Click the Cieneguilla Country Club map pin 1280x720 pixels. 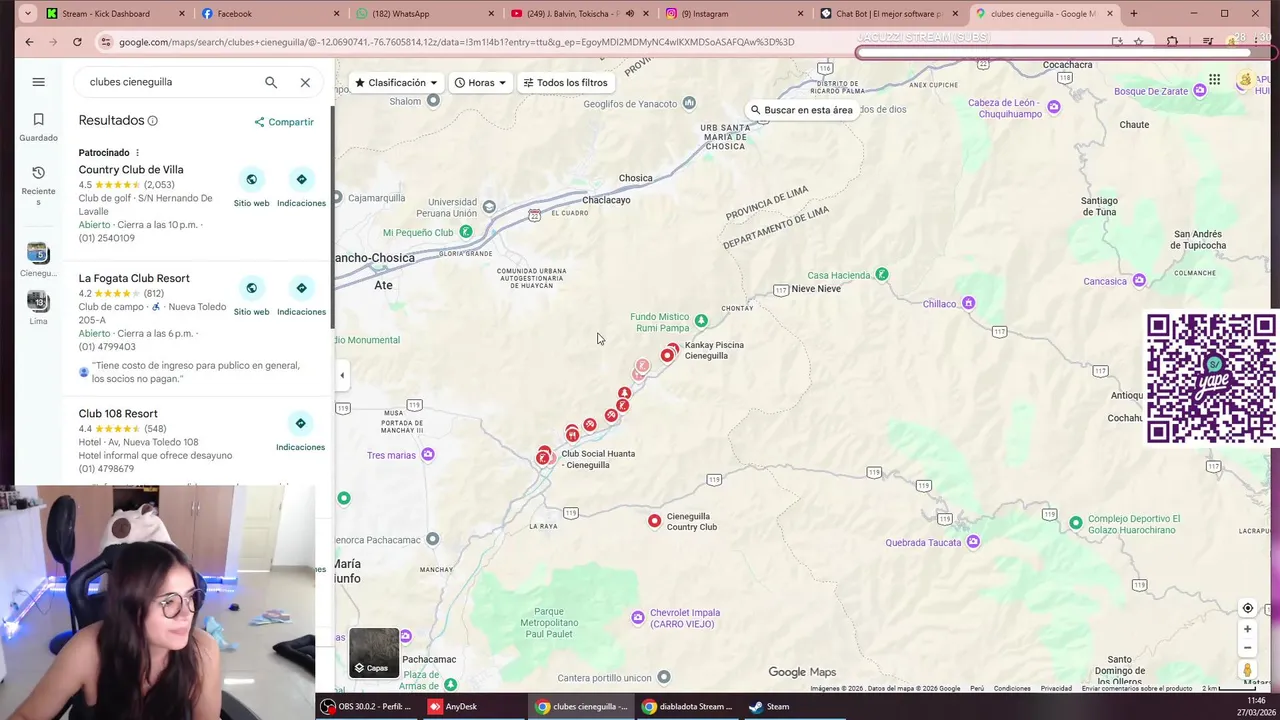click(654, 521)
